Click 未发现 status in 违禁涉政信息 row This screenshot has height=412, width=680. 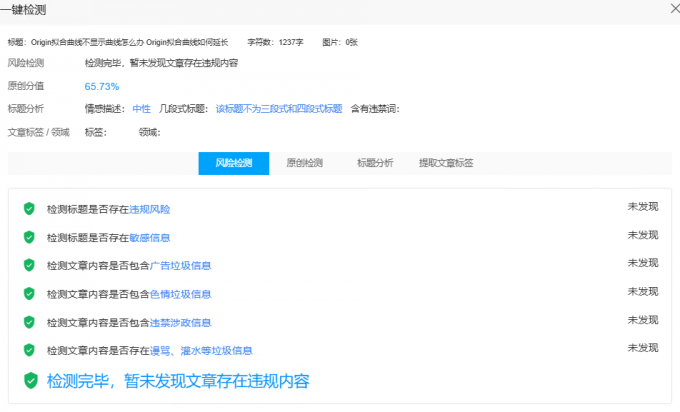[643, 320]
